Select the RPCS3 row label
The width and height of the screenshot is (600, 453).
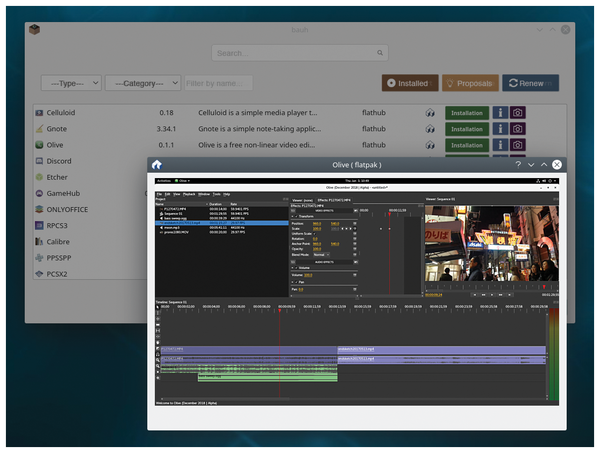click(57, 225)
